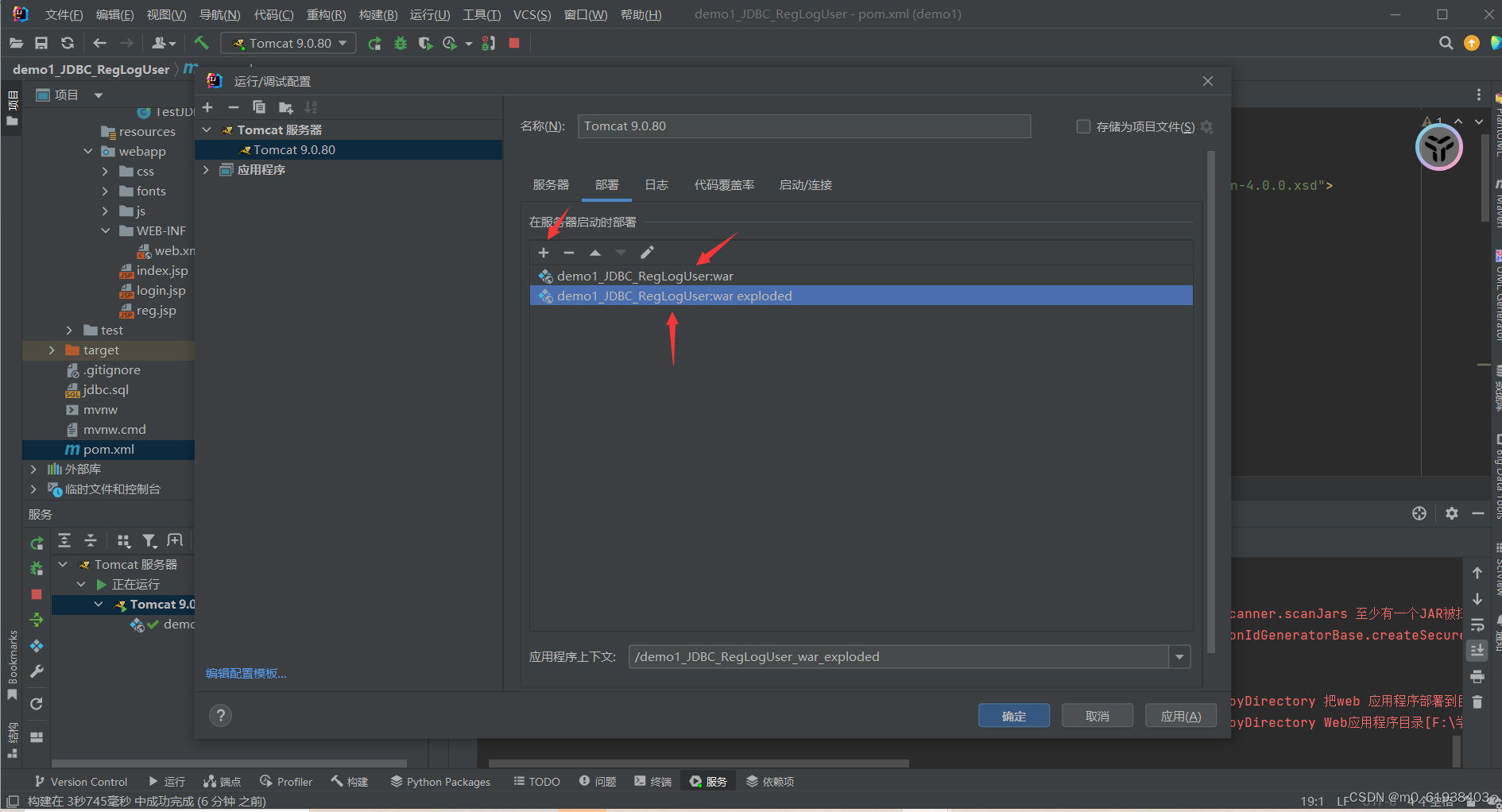
Task: Toggle the store as project file checkbox
Action: [1083, 127]
